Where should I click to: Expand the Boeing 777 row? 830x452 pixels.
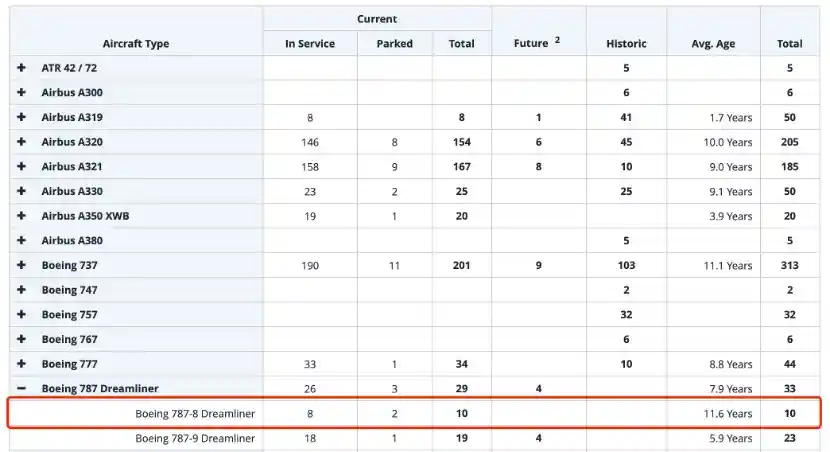[21, 364]
